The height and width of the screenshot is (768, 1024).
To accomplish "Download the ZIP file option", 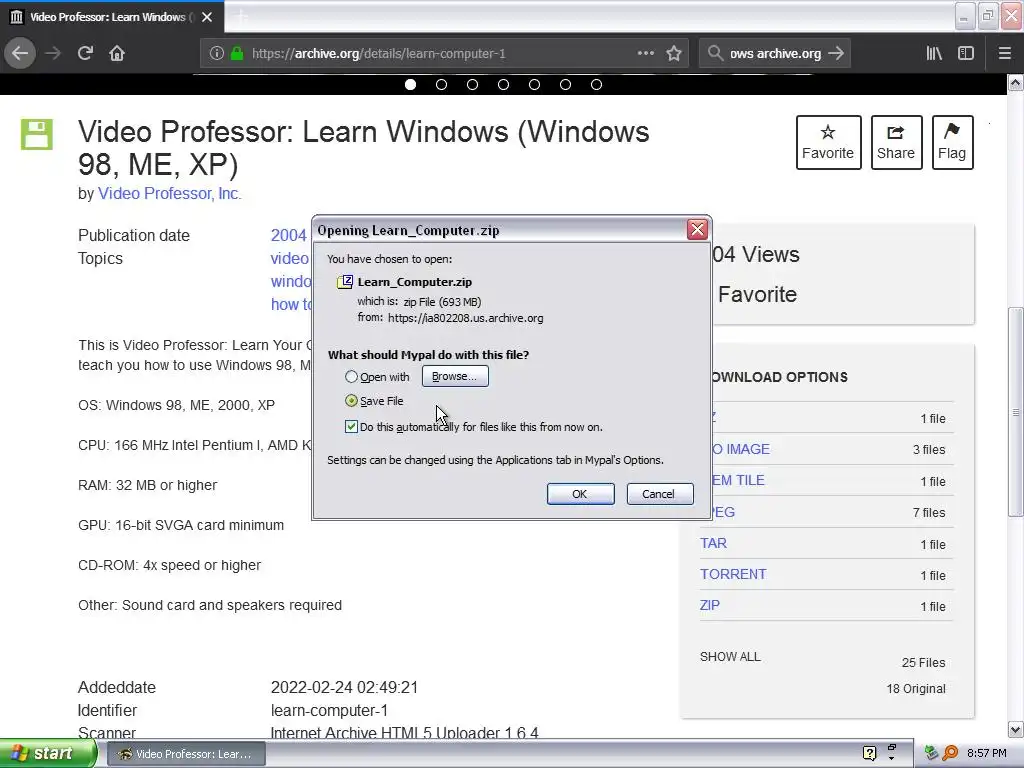I will point(710,605).
